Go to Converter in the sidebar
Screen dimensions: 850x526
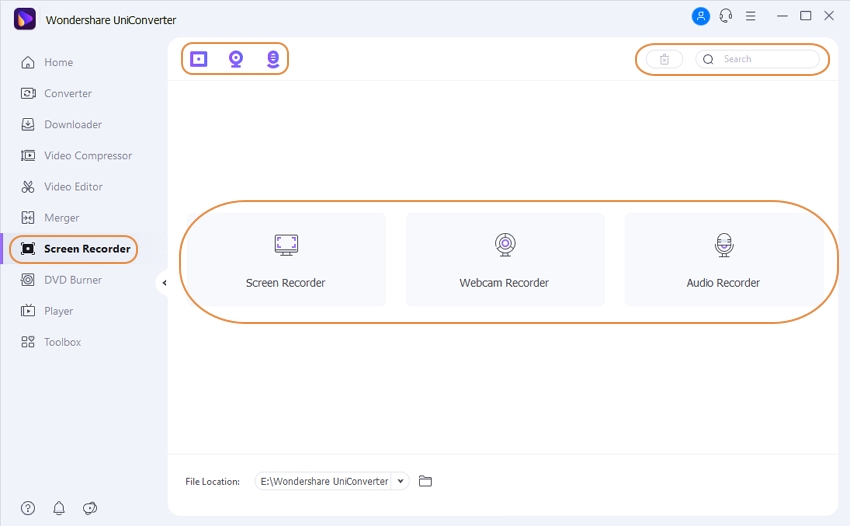[x=67, y=93]
